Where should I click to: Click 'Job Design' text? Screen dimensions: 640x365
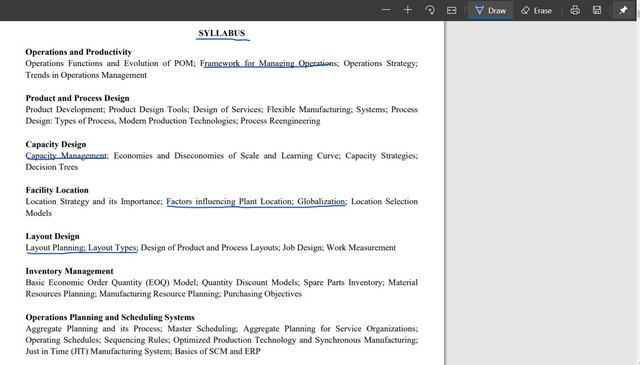click(x=302, y=247)
